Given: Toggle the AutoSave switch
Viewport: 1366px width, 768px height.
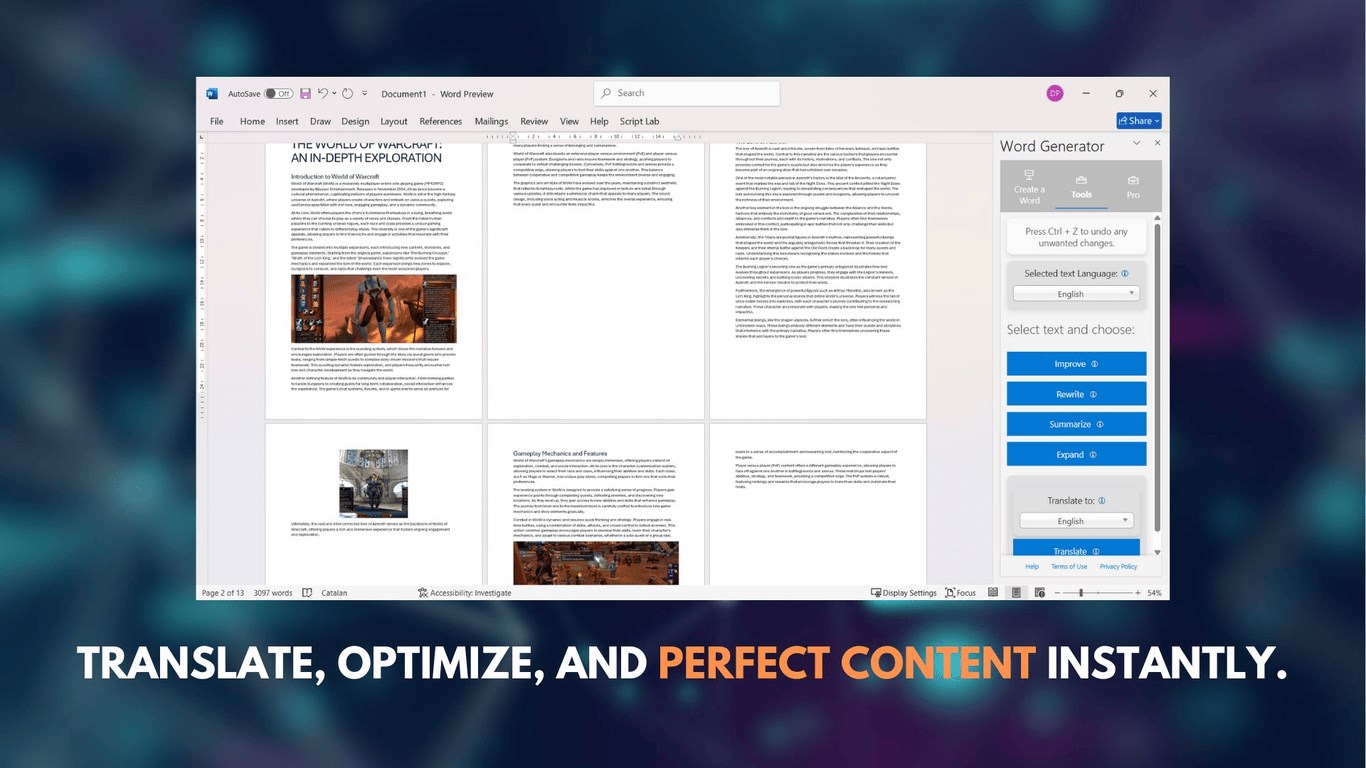Looking at the screenshot, I should pos(278,94).
